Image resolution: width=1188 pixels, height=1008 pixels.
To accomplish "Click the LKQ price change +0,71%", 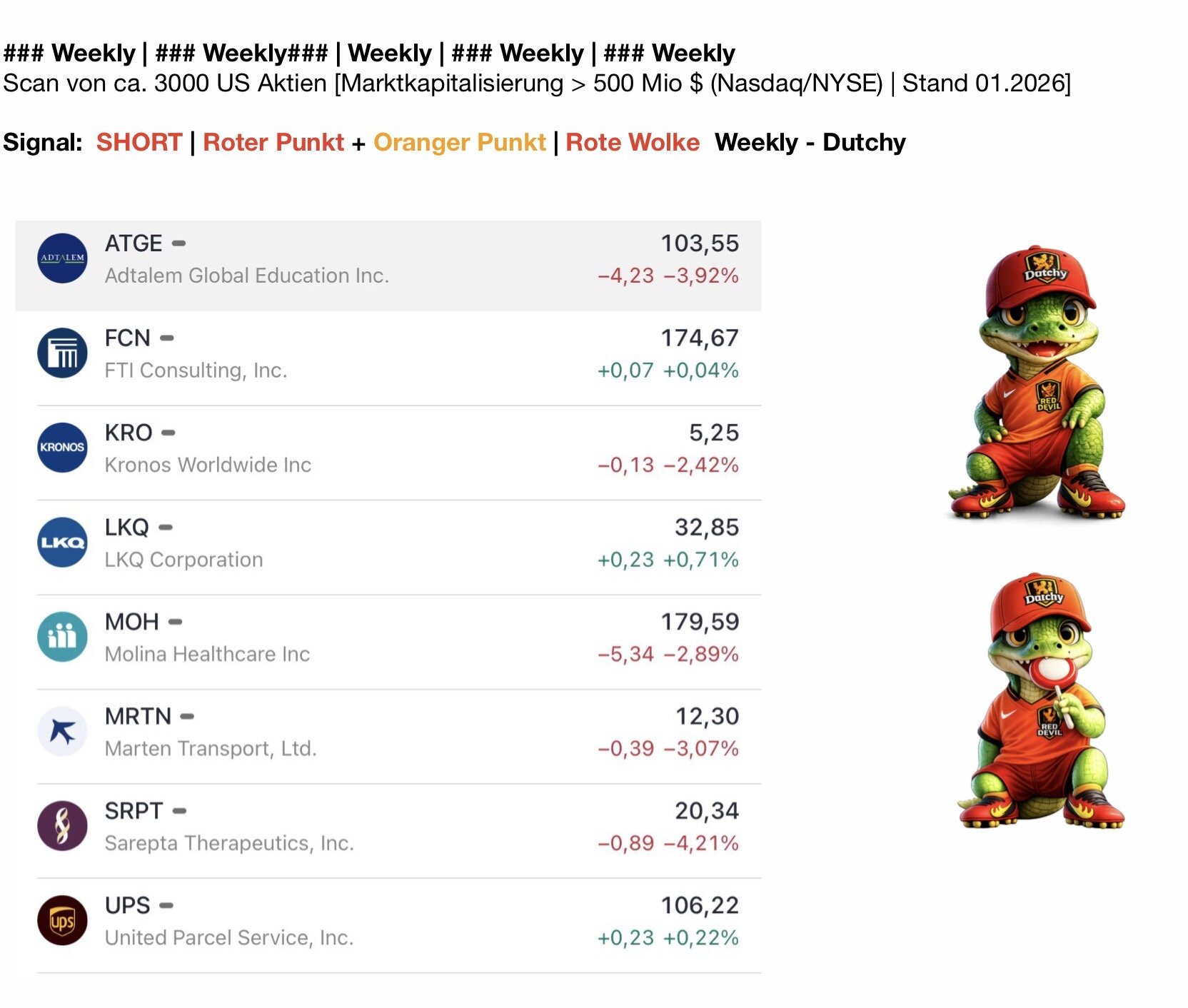I will [700, 560].
